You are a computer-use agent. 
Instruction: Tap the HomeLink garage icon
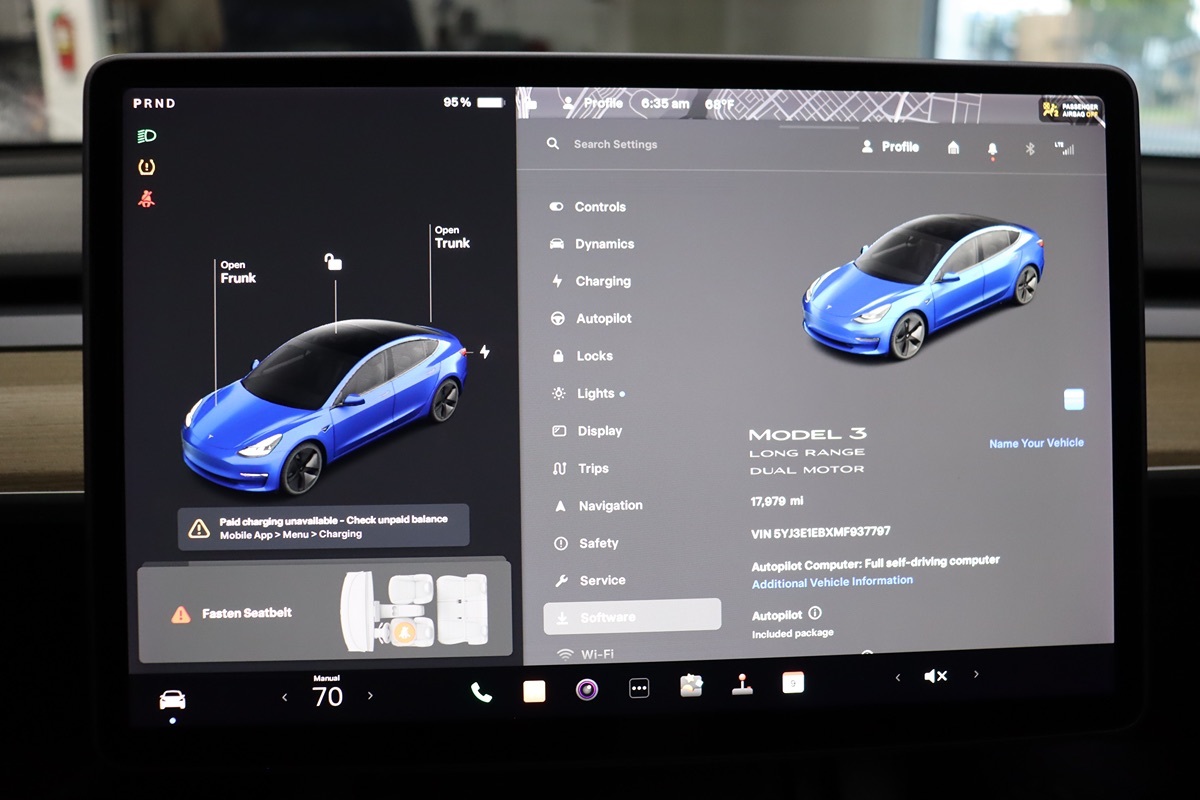[953, 147]
